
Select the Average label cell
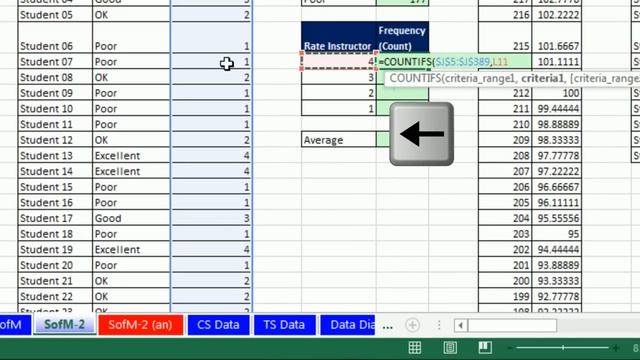coord(338,140)
